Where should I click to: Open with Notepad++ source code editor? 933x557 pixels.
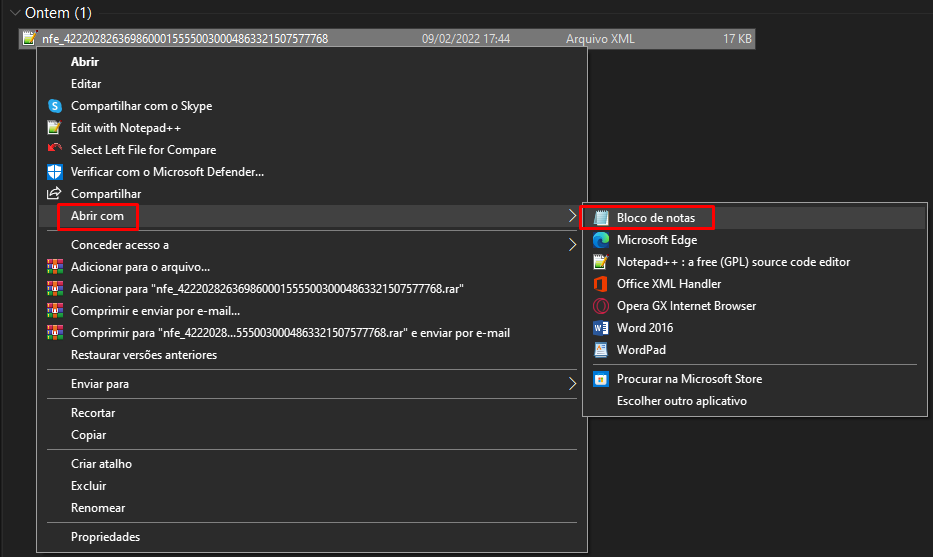coord(733,262)
